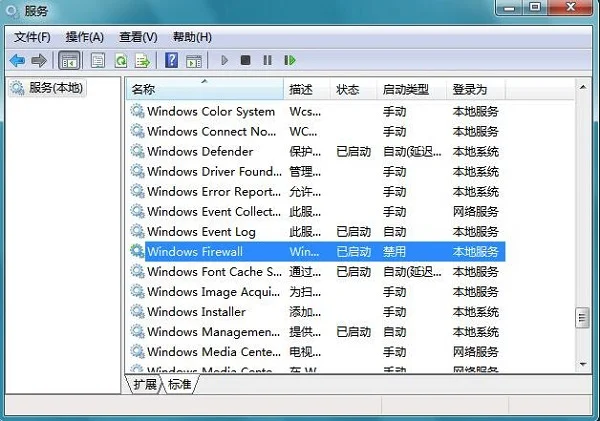This screenshot has width=600, height=421.
Task: Click 提供... description of Windows Managemen
Action: click(305, 331)
